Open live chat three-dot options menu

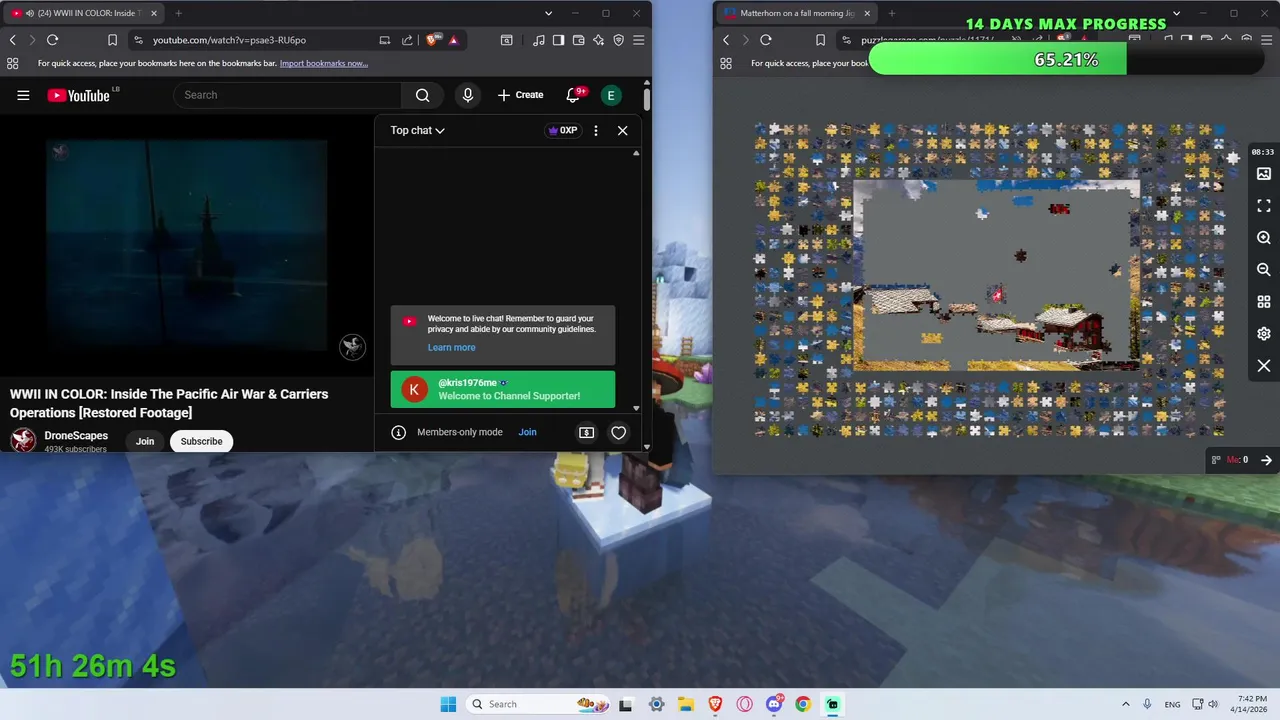pos(596,130)
